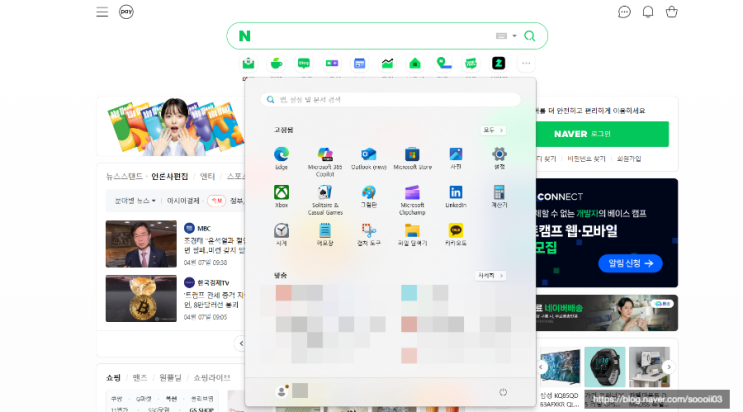Open Paint (그림판) app
This screenshot has height=412, width=743.
pyautogui.click(x=369, y=192)
